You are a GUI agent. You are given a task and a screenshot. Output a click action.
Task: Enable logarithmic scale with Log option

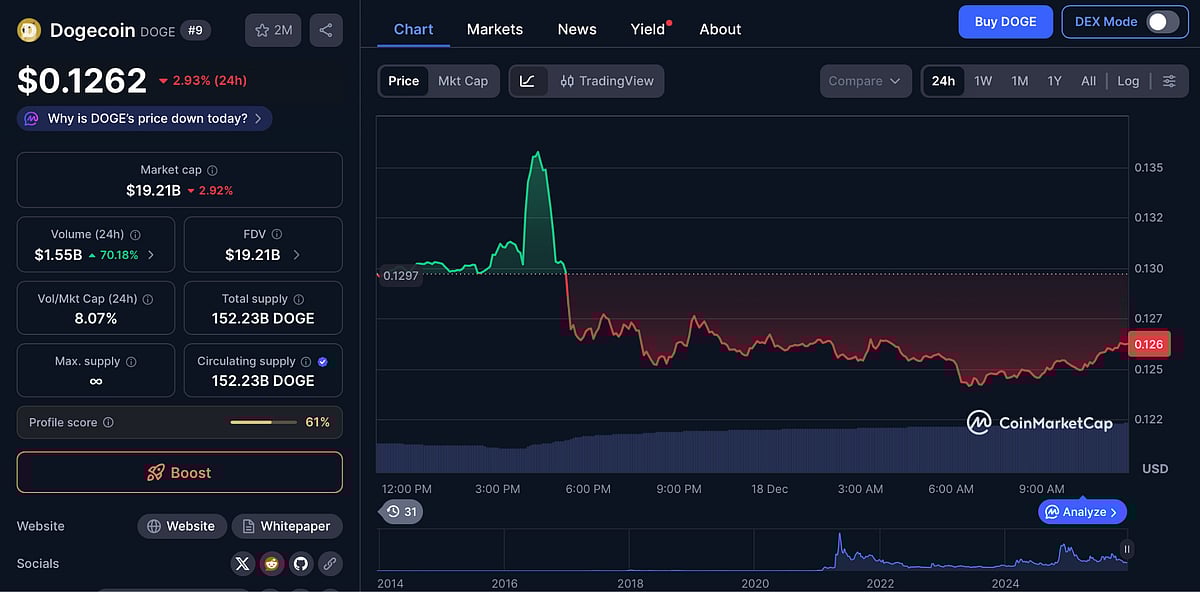click(1128, 81)
